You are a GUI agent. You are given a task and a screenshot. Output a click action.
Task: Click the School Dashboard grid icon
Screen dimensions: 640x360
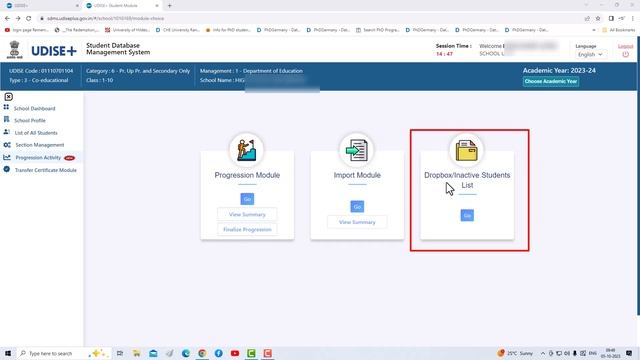click(6, 107)
